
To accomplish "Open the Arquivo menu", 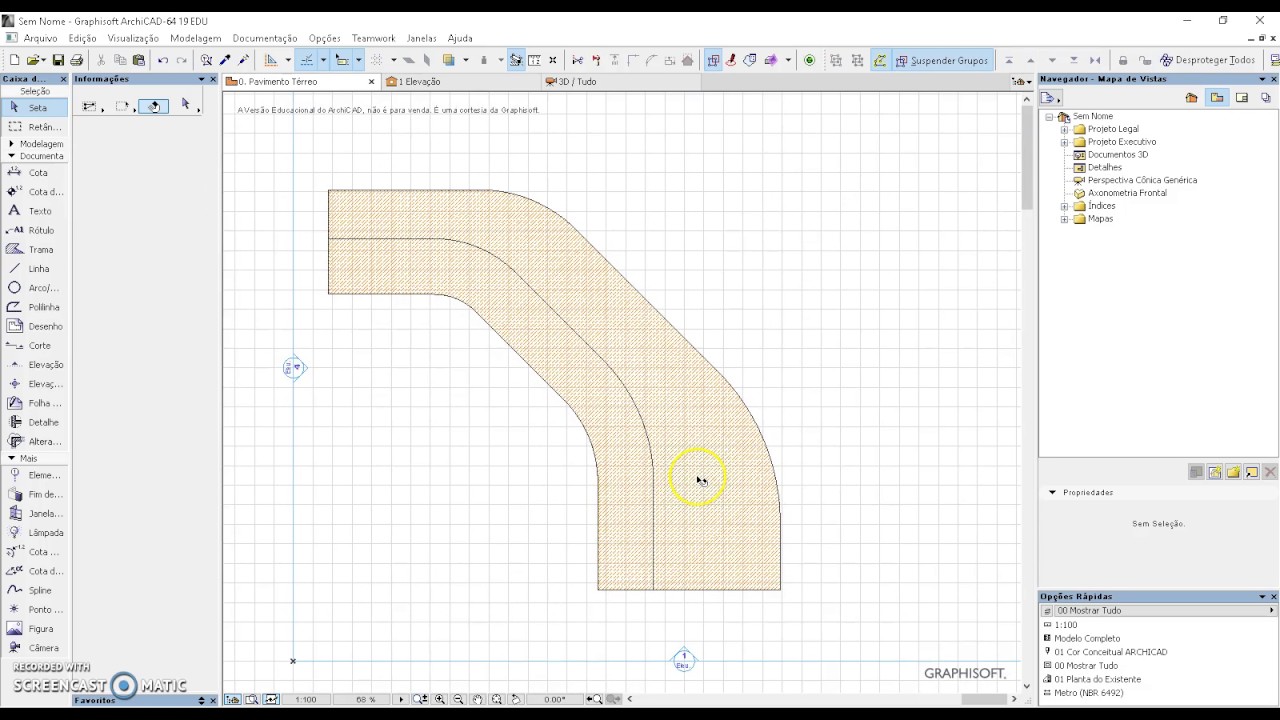I will [40, 38].
